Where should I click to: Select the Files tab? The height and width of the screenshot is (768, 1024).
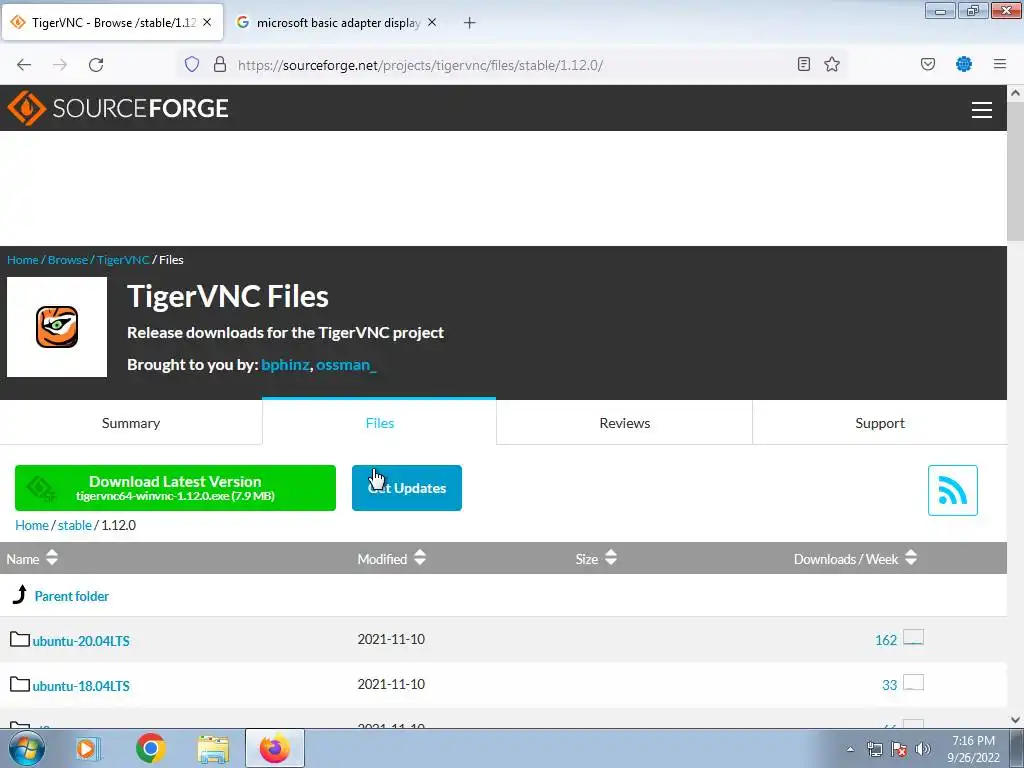point(379,423)
